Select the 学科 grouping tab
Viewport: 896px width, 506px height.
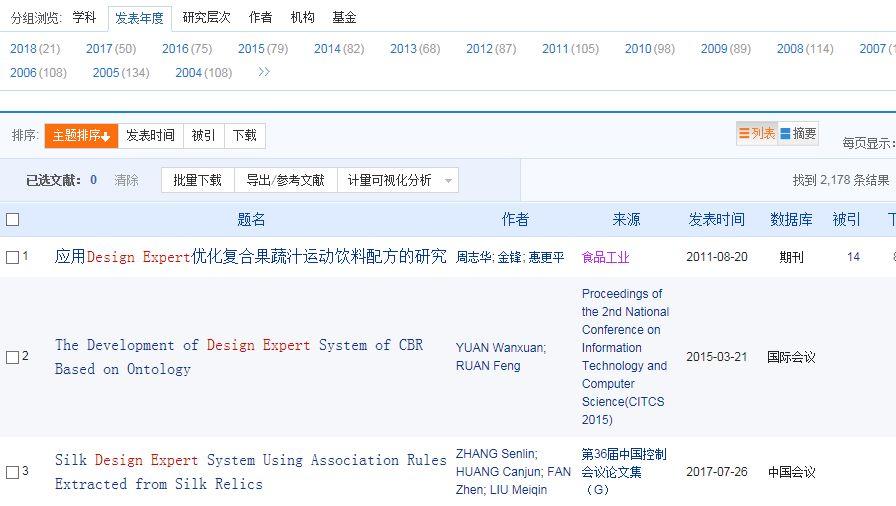tap(84, 17)
